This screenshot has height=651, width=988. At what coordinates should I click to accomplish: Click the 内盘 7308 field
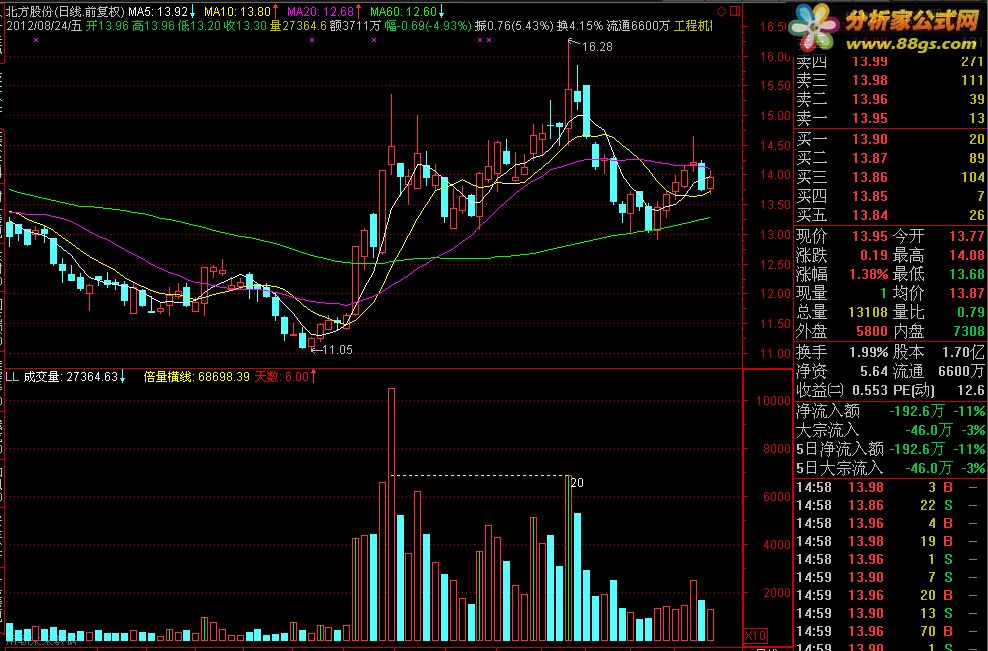[x=939, y=331]
